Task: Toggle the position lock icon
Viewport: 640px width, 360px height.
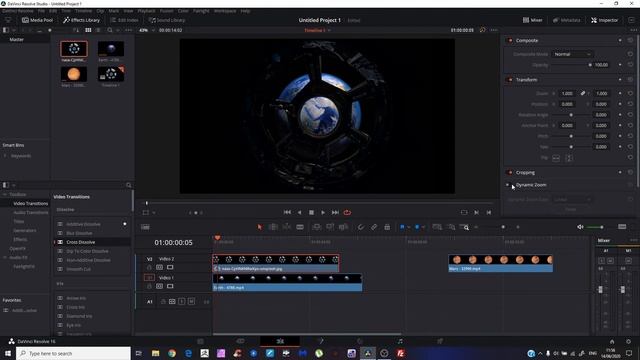Action: click(387, 227)
